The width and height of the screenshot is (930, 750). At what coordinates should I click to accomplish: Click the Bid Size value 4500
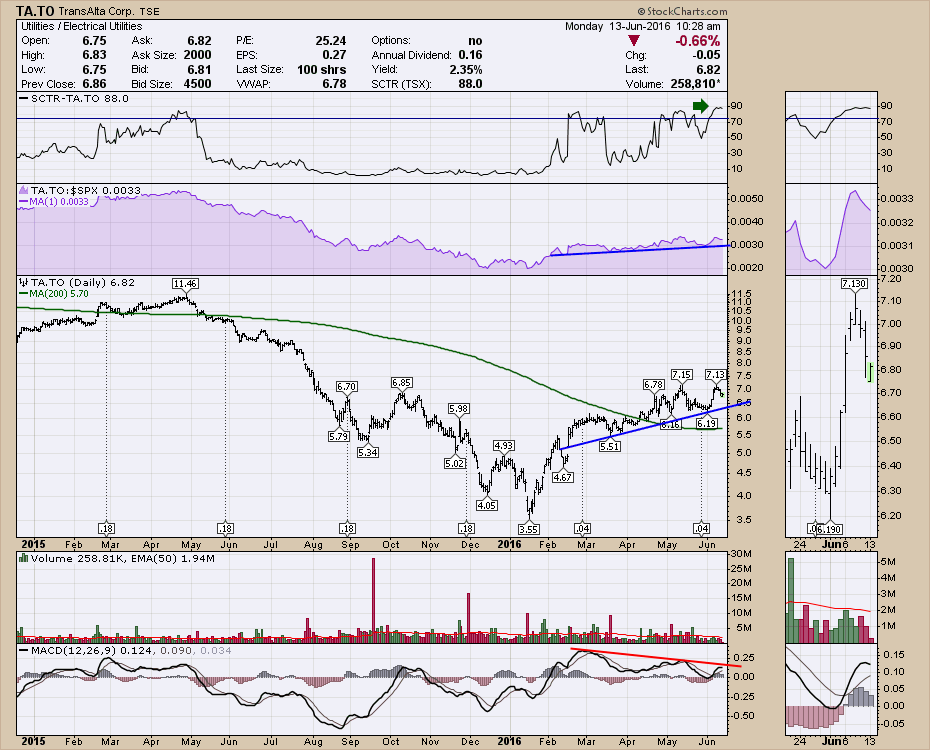pos(198,84)
